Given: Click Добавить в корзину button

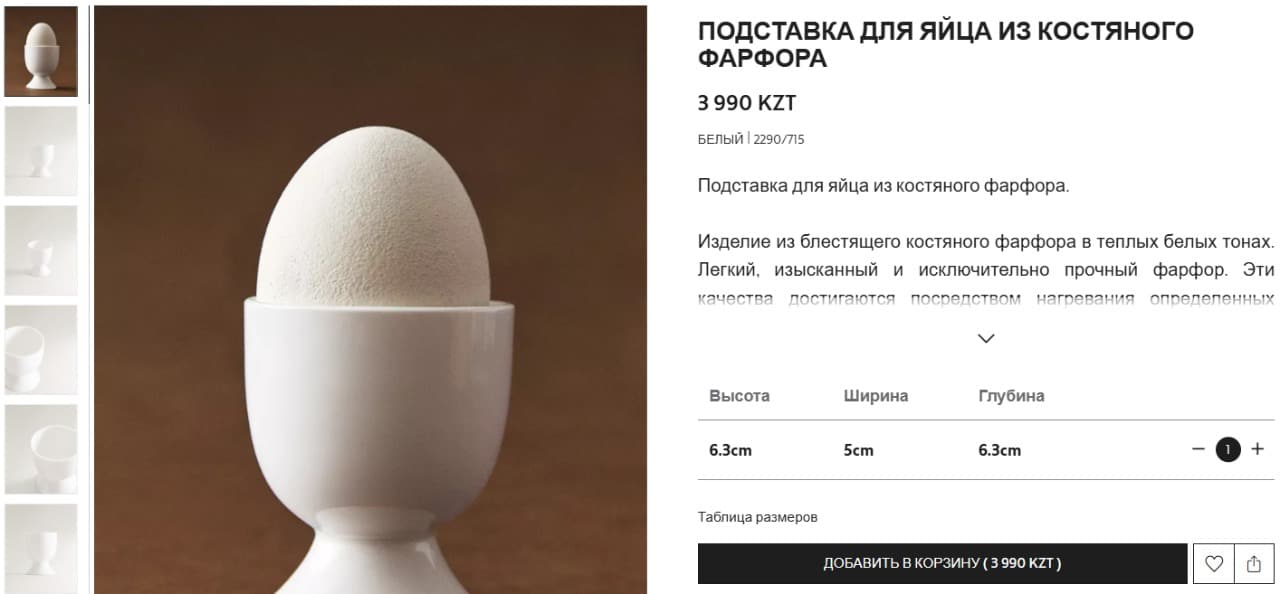Looking at the screenshot, I should click(942, 564).
